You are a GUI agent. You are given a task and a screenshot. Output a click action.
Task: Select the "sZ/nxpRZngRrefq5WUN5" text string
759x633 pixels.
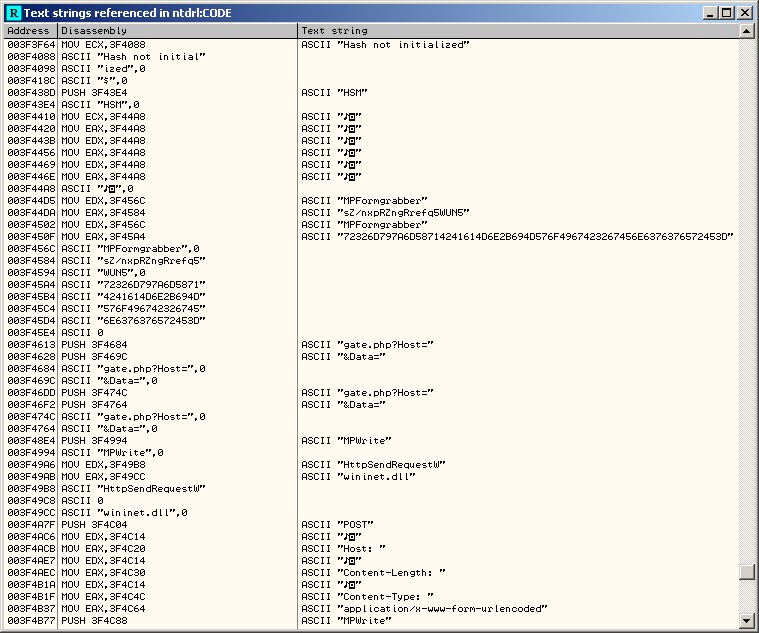click(385, 212)
